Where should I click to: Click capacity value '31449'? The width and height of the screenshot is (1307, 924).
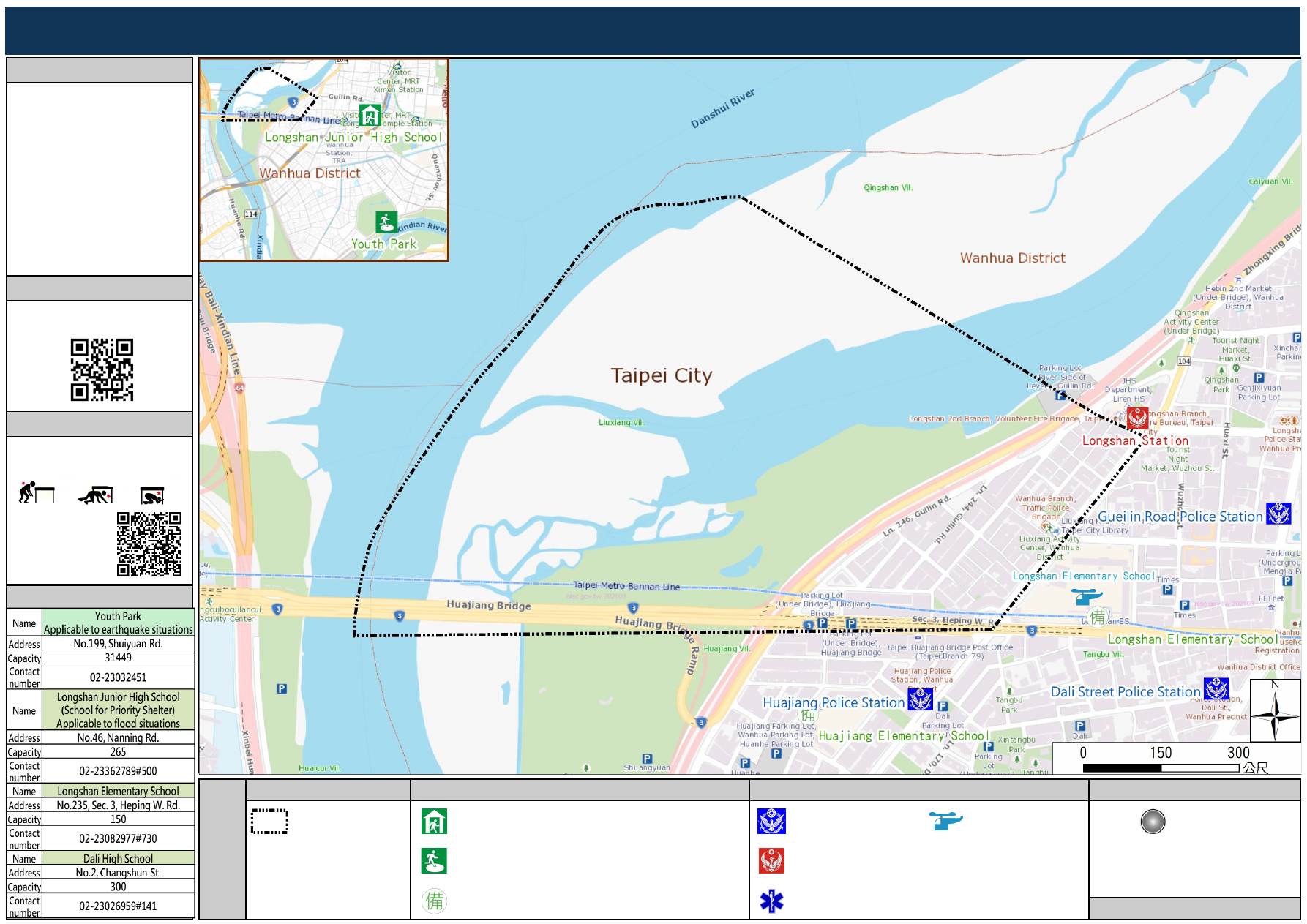click(x=118, y=658)
